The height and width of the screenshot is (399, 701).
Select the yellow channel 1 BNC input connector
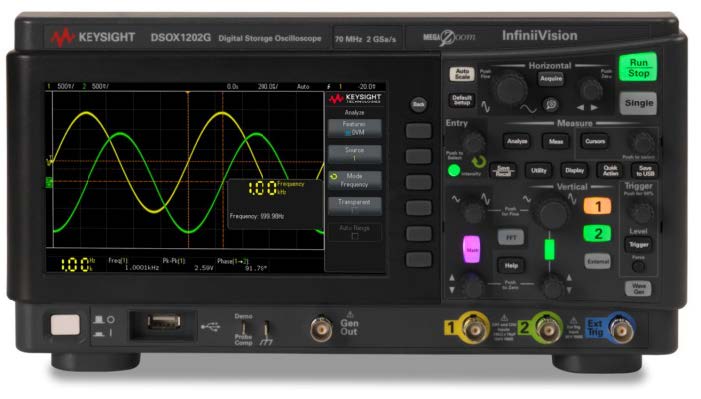tap(475, 329)
